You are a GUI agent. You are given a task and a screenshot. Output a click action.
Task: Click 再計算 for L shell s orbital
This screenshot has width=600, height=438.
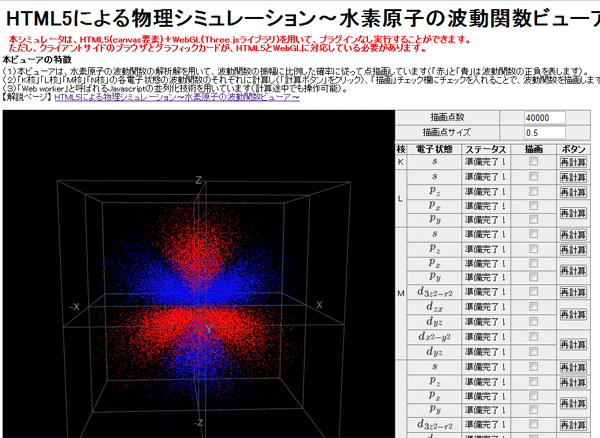573,177
